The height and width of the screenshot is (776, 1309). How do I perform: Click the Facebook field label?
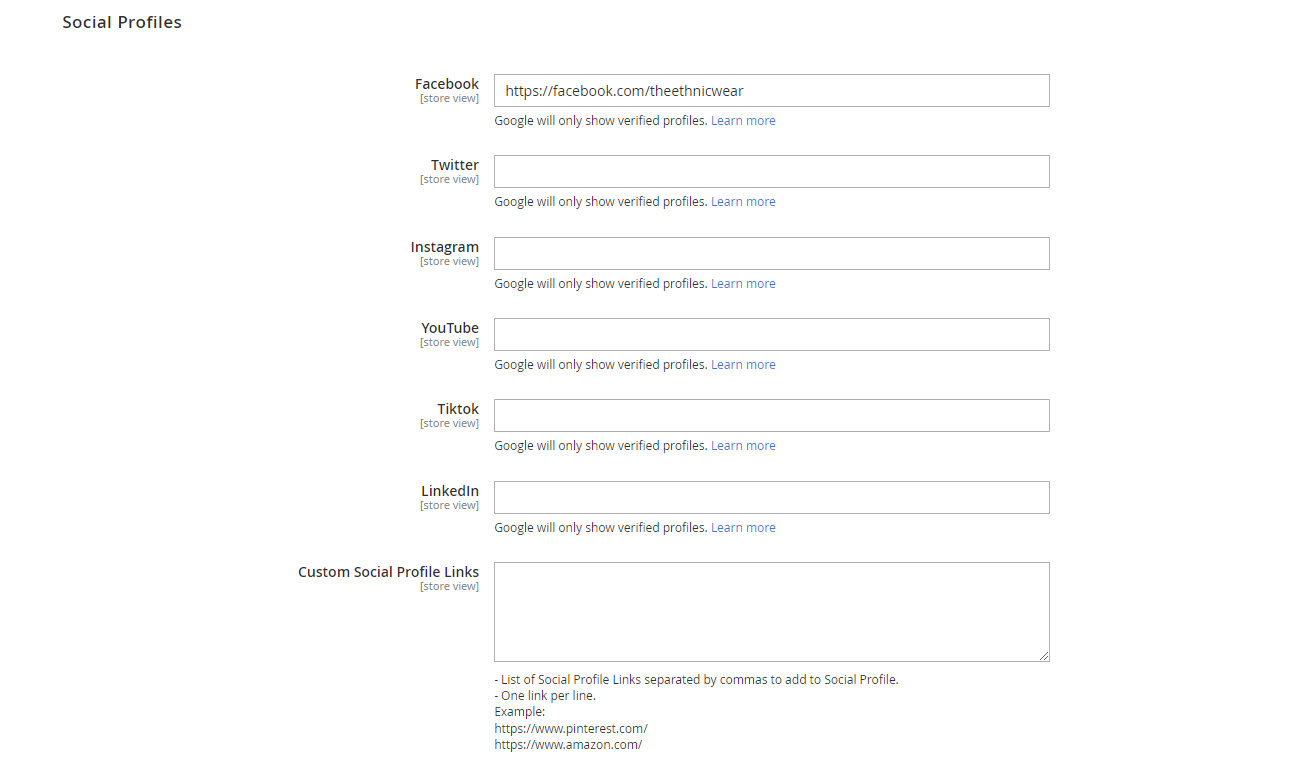tap(446, 84)
